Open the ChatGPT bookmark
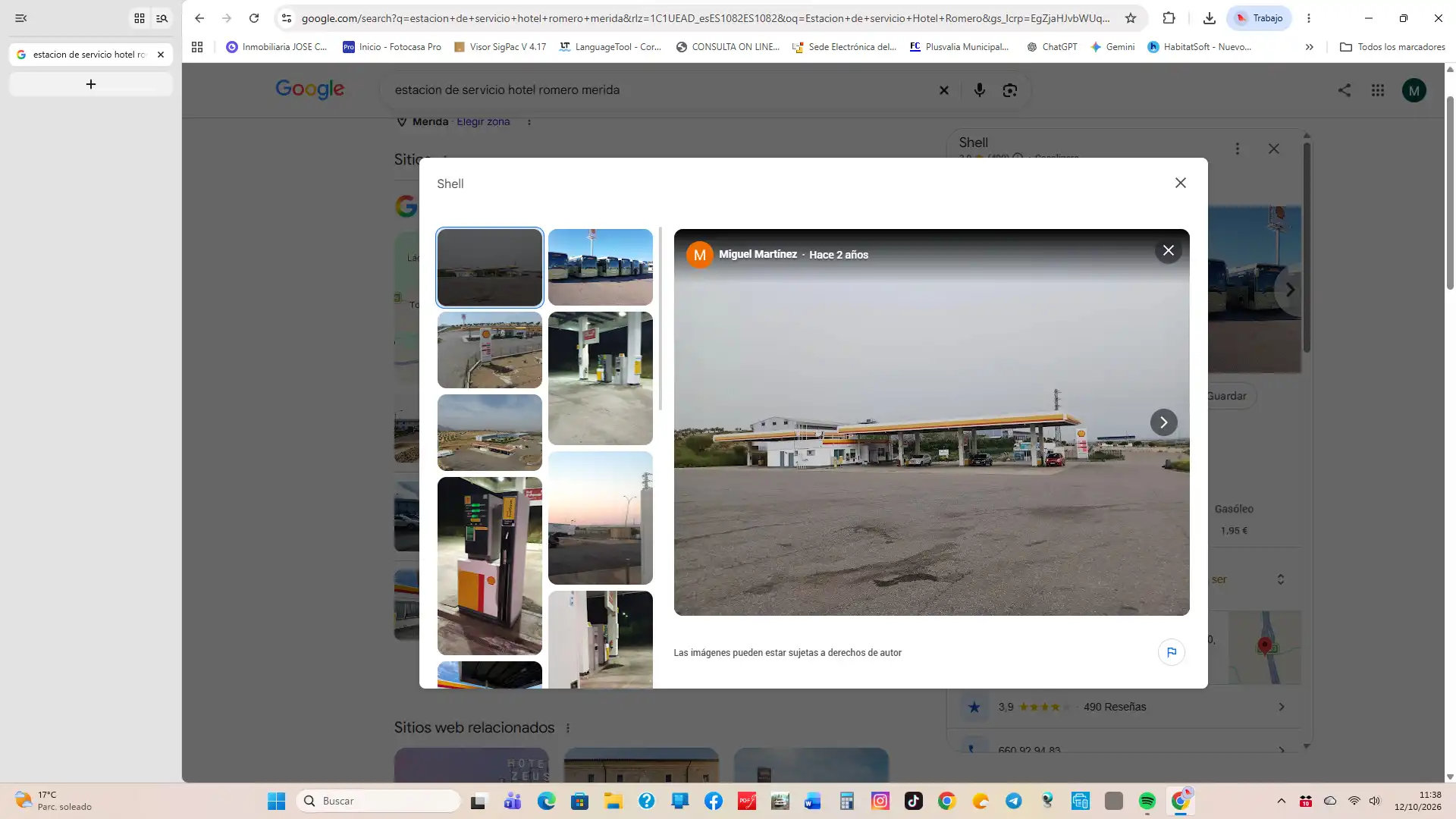The width and height of the screenshot is (1456, 819). [x=1052, y=47]
